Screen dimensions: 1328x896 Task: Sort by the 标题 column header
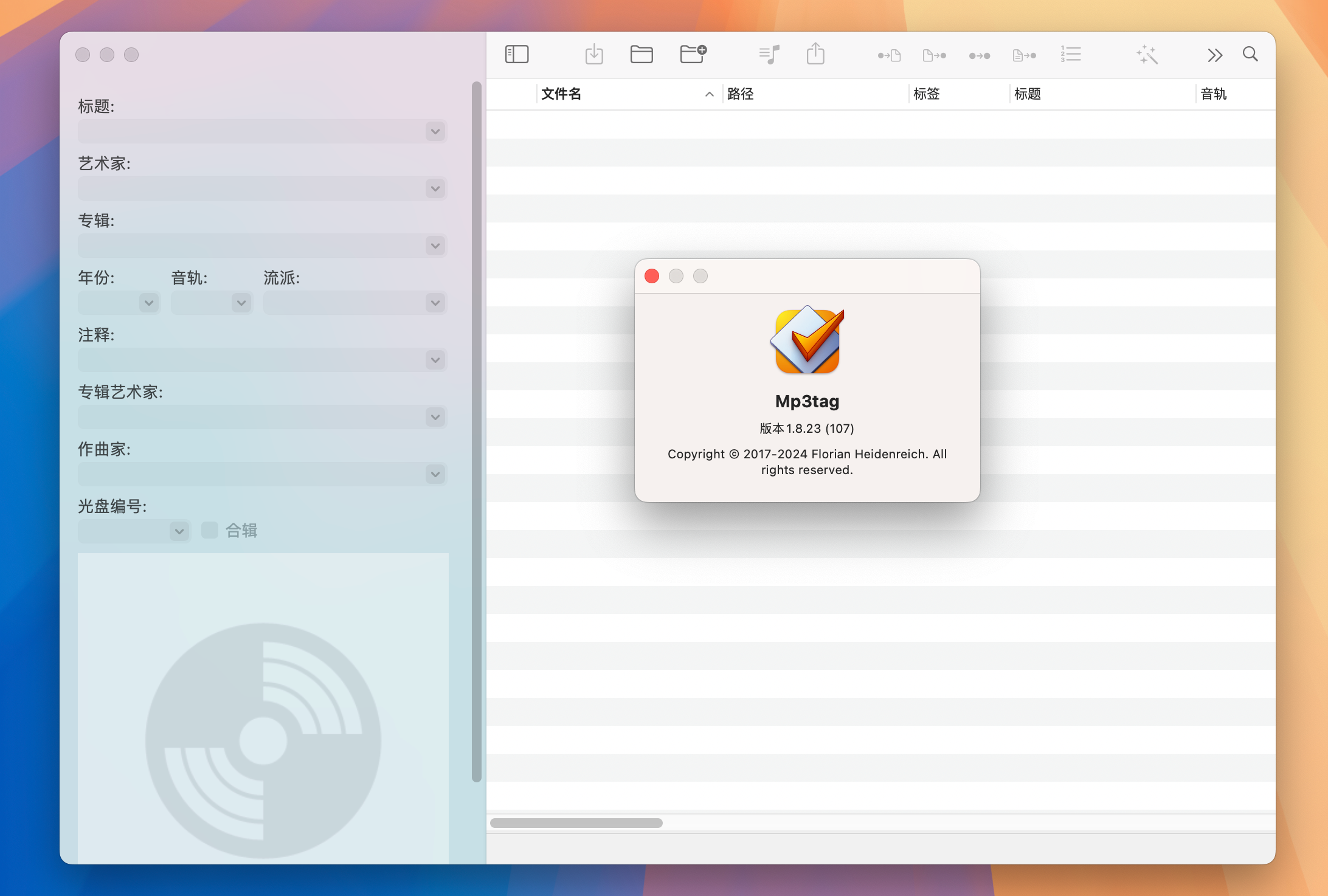point(1102,94)
